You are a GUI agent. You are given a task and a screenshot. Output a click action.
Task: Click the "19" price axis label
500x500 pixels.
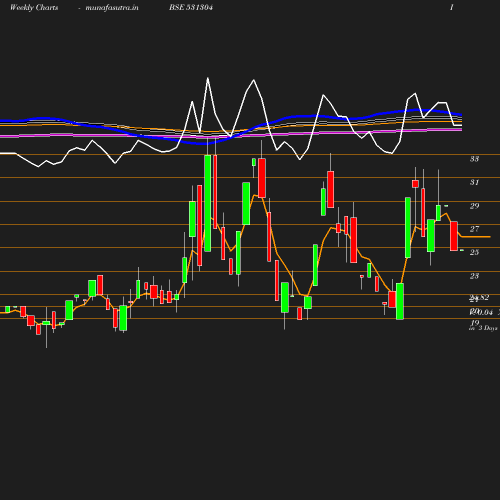tap(475, 323)
